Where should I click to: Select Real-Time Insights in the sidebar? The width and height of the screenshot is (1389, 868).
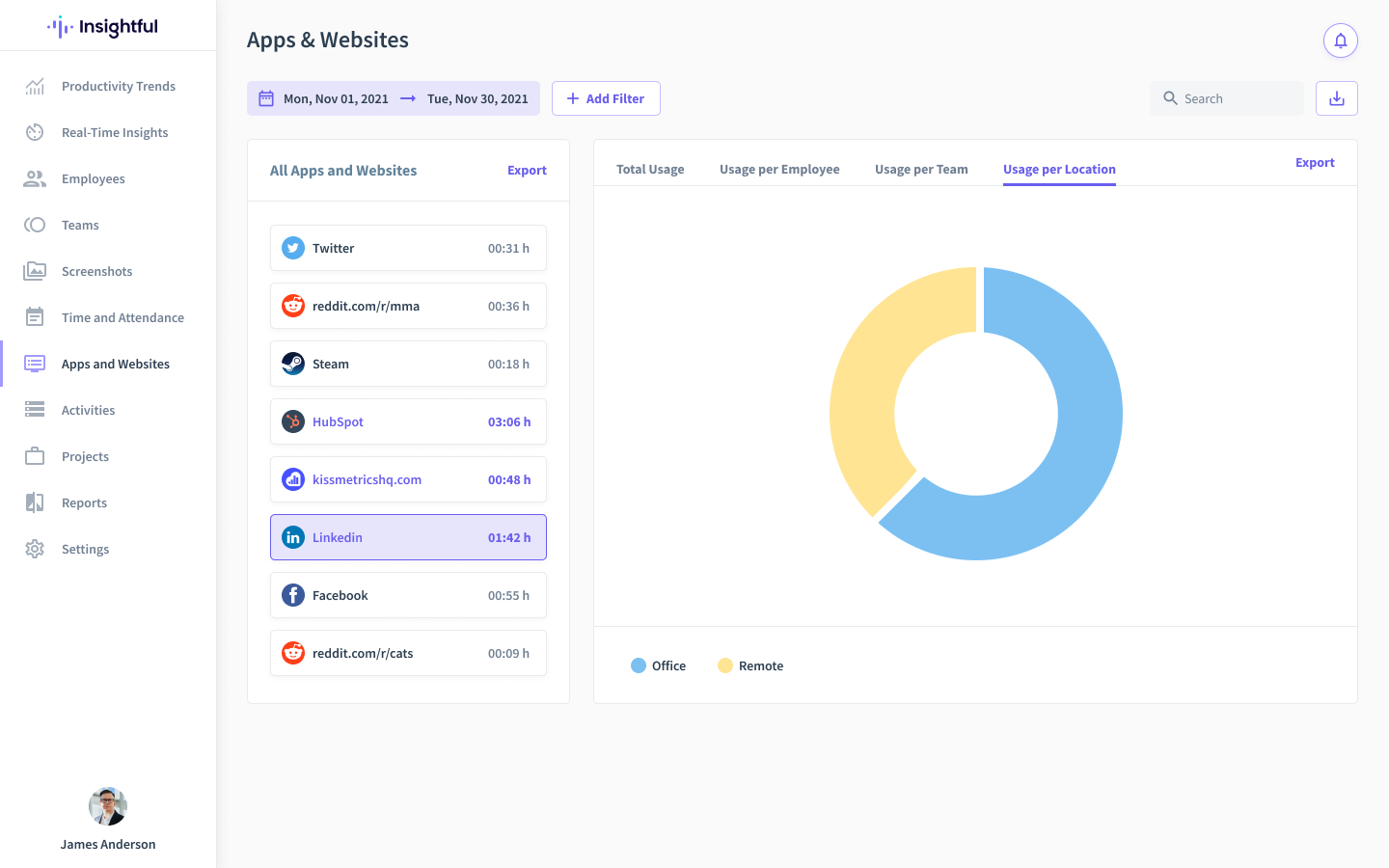[x=35, y=132]
